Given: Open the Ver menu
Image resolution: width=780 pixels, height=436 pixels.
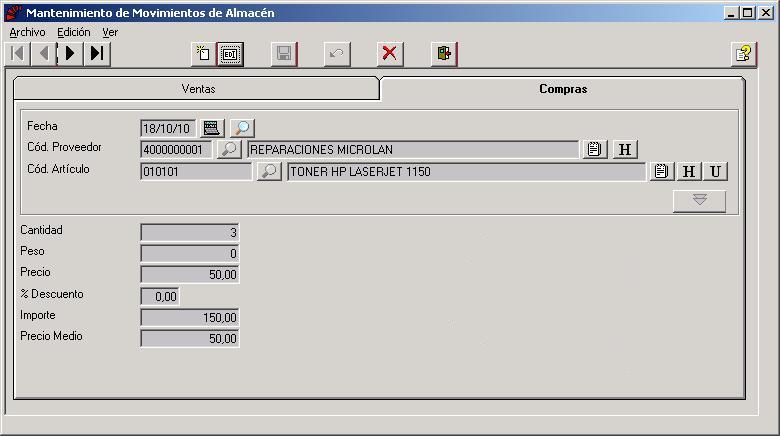Looking at the screenshot, I should (110, 32).
